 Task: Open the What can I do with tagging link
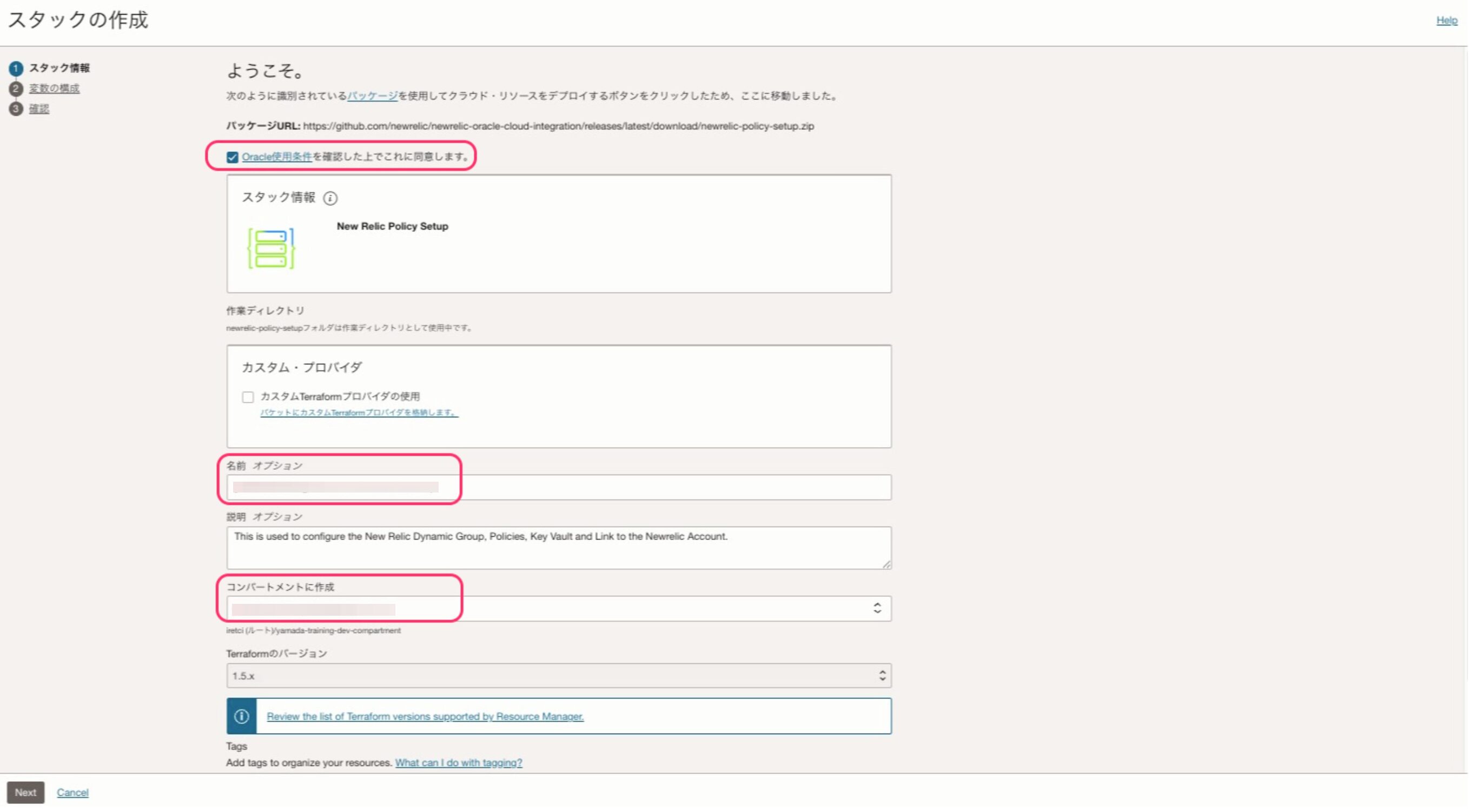tap(459, 763)
